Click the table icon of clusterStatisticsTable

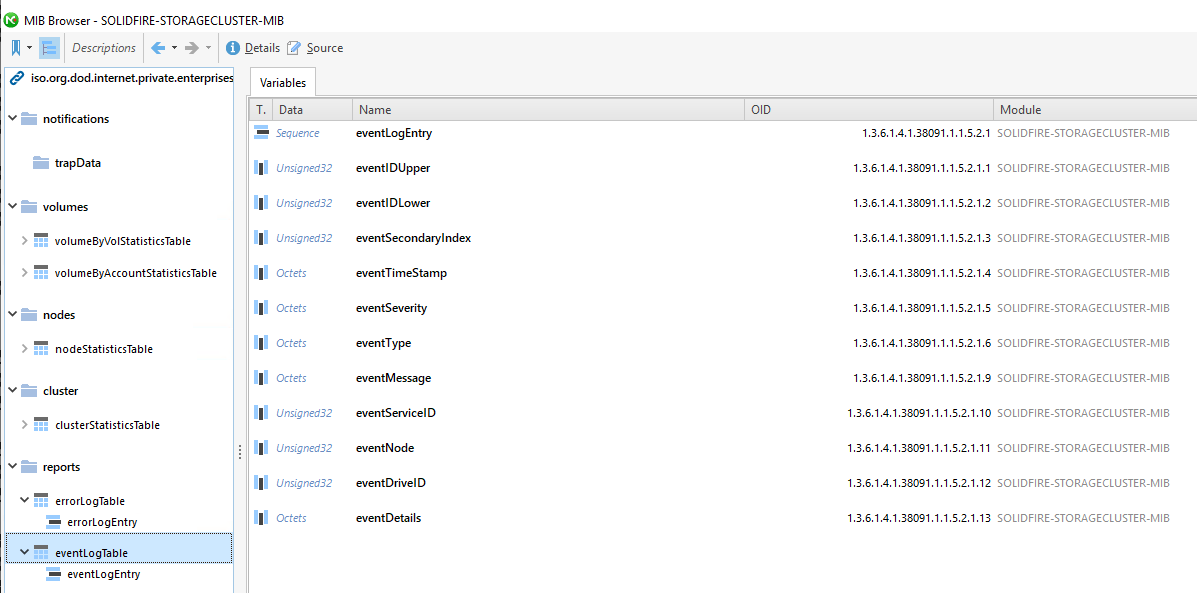click(x=41, y=425)
